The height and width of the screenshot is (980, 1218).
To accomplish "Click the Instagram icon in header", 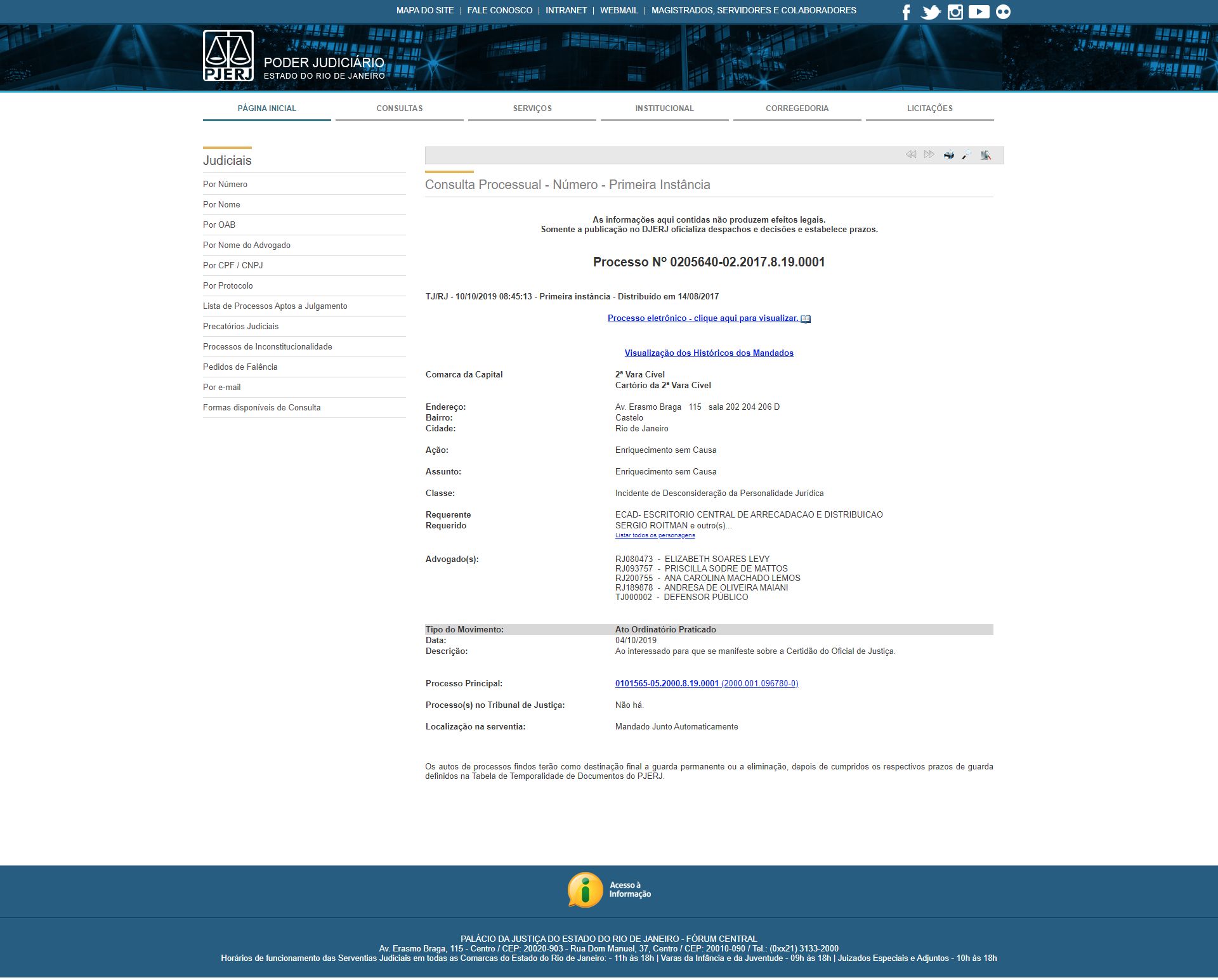I will pyautogui.click(x=955, y=12).
